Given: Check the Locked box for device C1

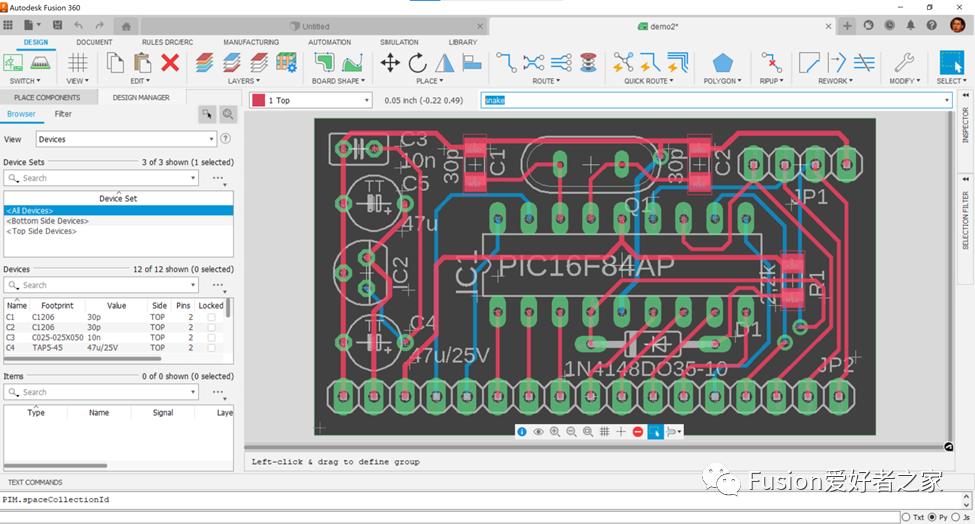Looking at the screenshot, I should [x=211, y=317].
